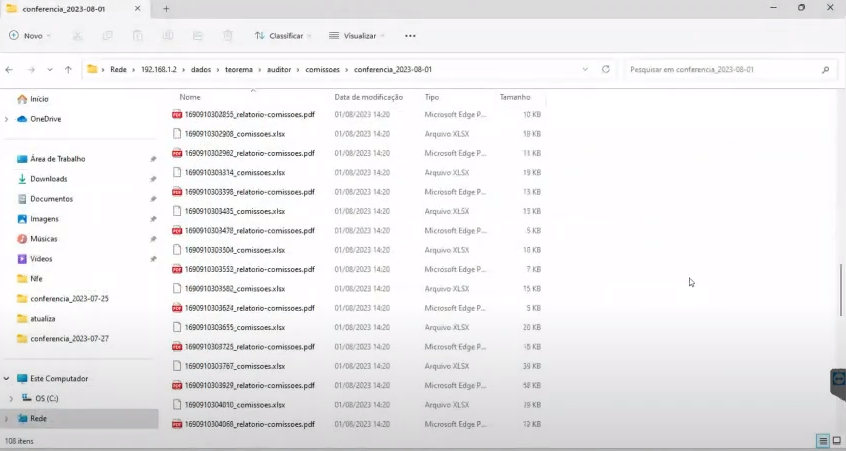Image resolution: width=846 pixels, height=451 pixels.
Task: Go up one folder level arrow
Action: coord(68,70)
